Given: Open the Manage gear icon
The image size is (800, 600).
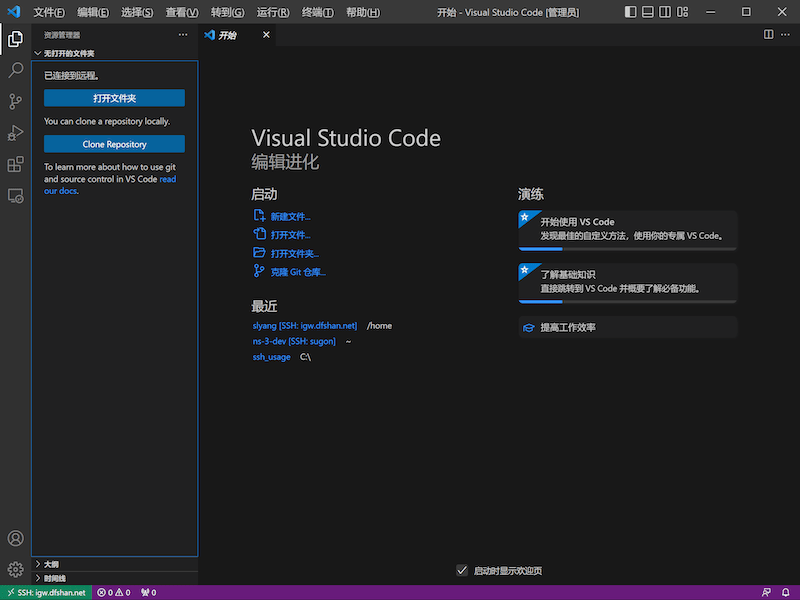Looking at the screenshot, I should (x=15, y=569).
